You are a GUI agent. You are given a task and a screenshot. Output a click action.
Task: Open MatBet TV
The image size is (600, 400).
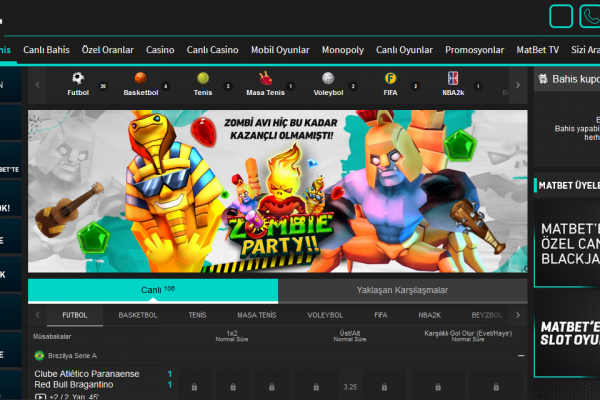click(538, 50)
